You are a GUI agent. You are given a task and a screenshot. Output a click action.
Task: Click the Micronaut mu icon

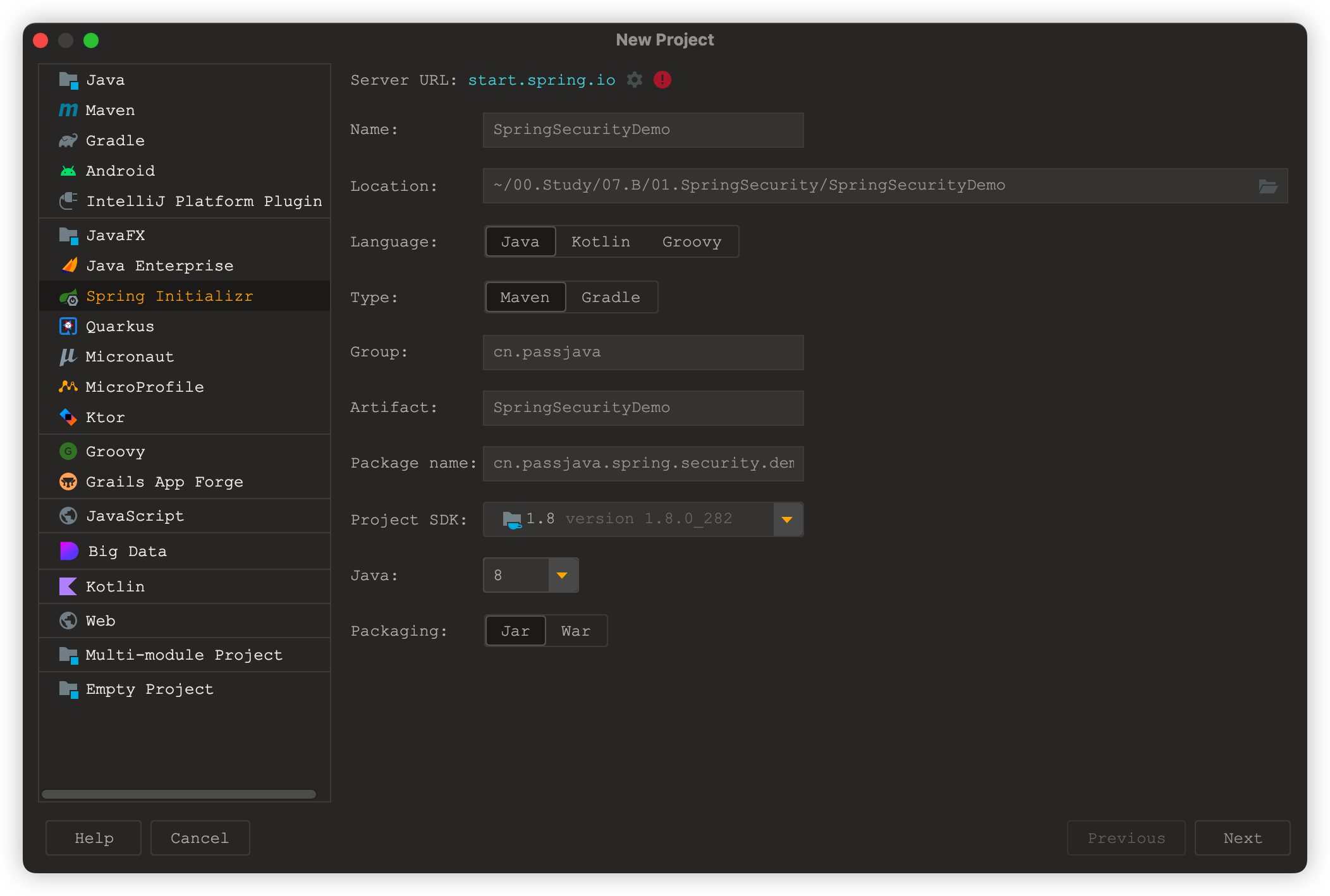pyautogui.click(x=68, y=356)
